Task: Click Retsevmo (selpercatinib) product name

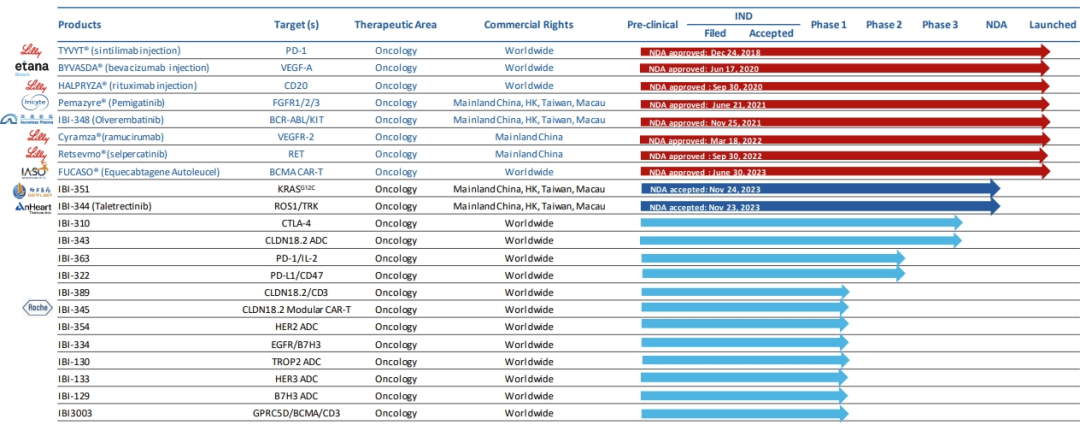Action: [113, 154]
